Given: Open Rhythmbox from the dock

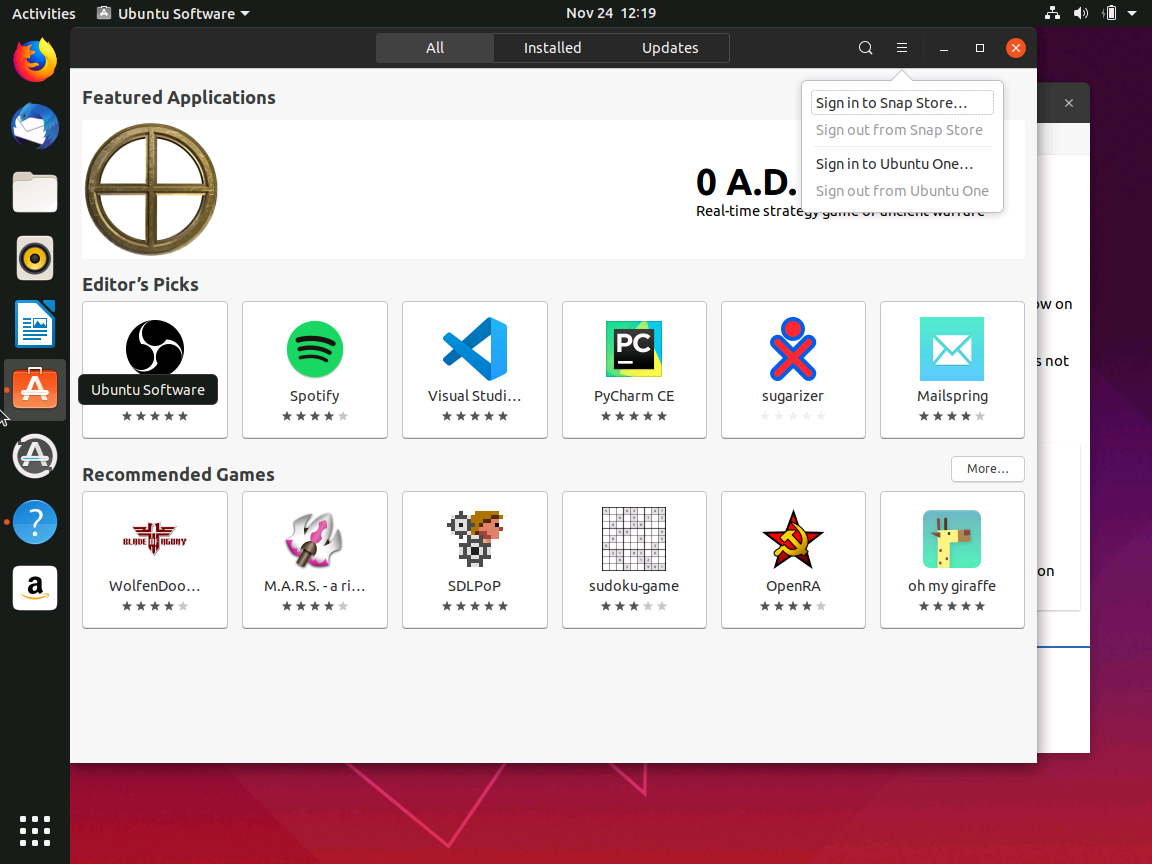Looking at the screenshot, I should click(x=35, y=258).
